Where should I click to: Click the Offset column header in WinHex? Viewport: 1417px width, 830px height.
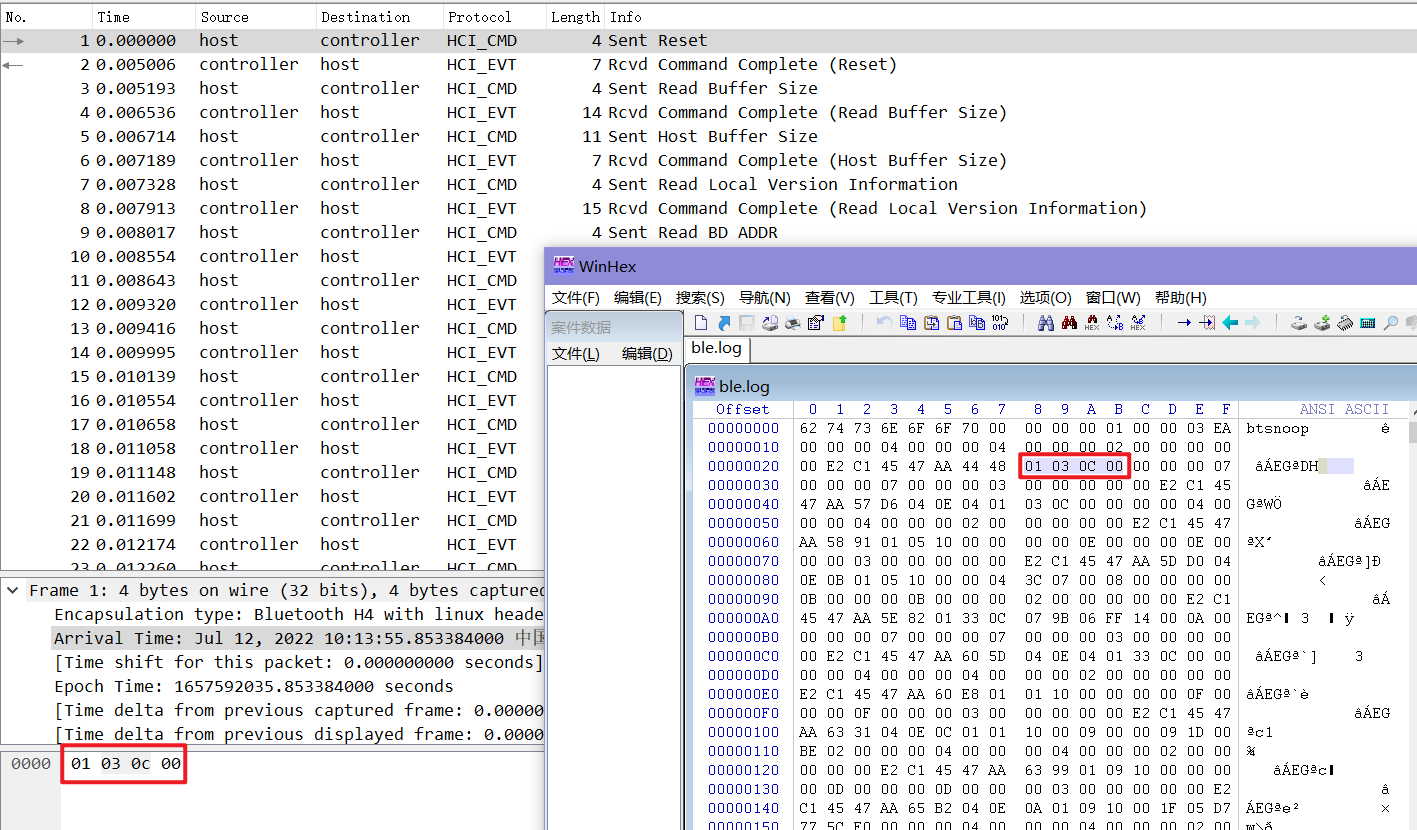(743, 409)
